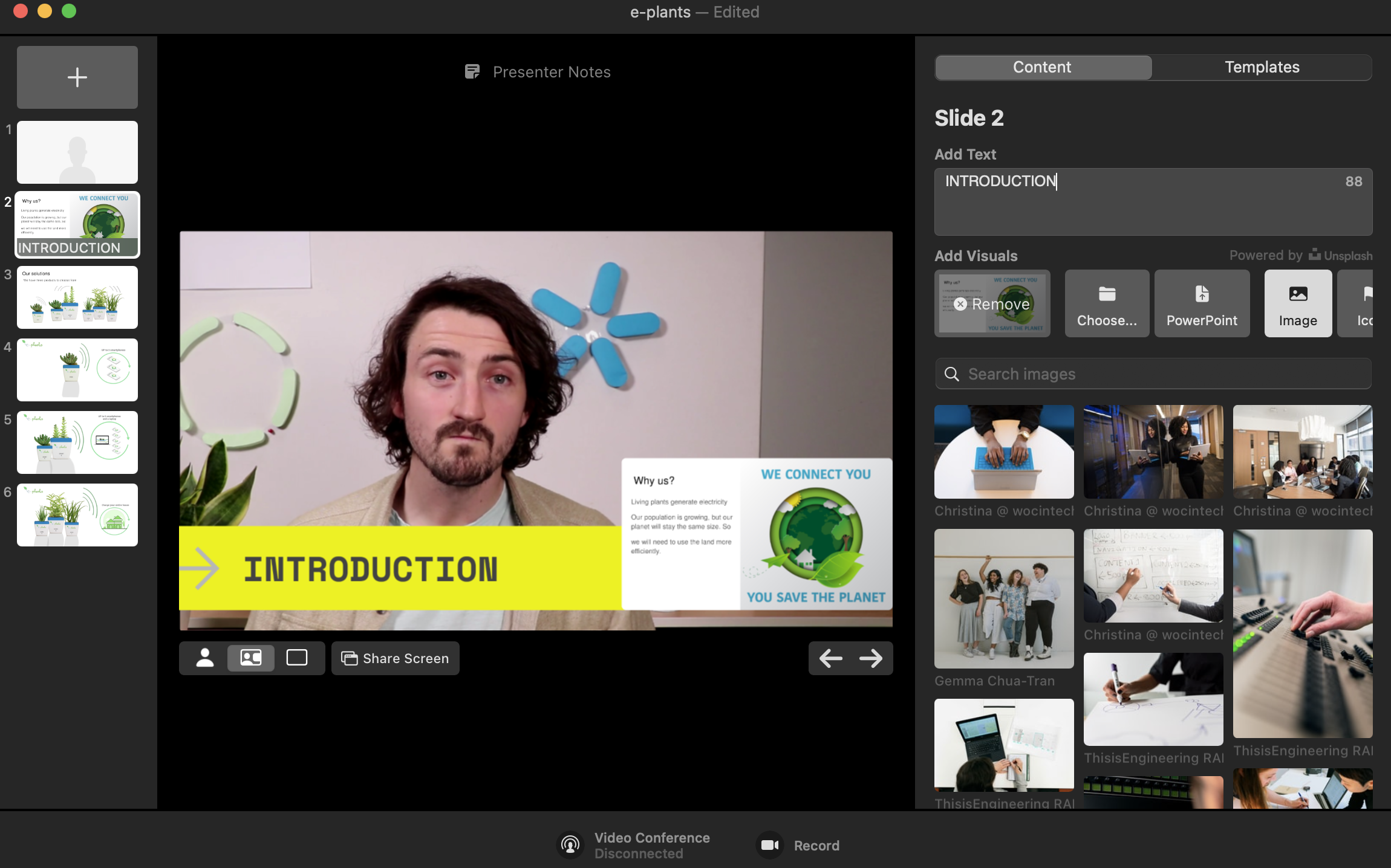The height and width of the screenshot is (868, 1391).
Task: Click the INTRODUCTION text input box
Action: (x=1153, y=202)
